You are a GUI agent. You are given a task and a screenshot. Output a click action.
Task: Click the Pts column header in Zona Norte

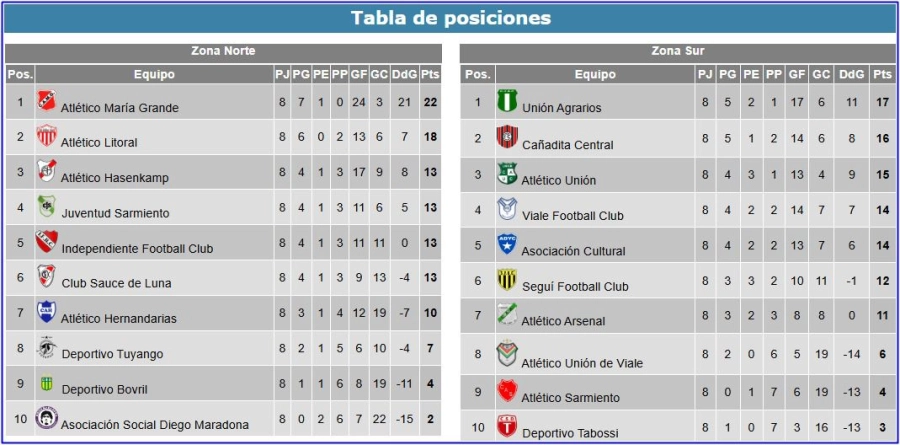[x=430, y=74]
